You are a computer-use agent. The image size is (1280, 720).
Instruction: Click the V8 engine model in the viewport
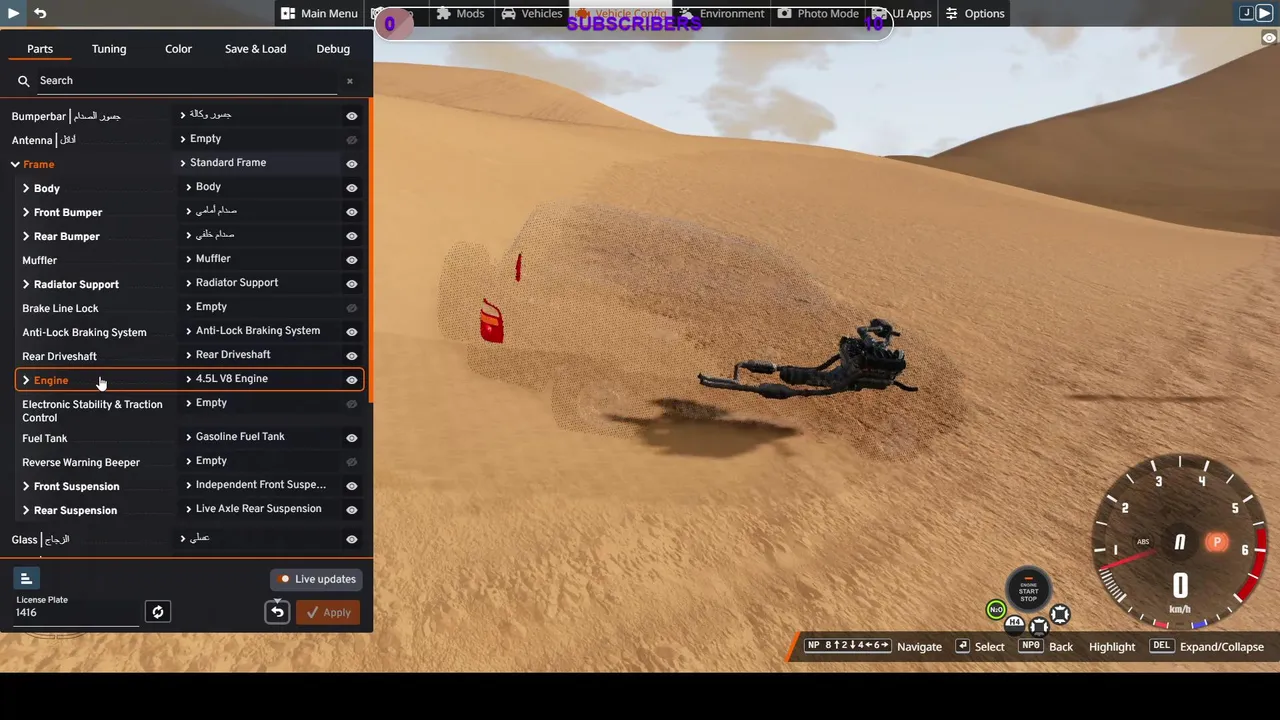[870, 357]
